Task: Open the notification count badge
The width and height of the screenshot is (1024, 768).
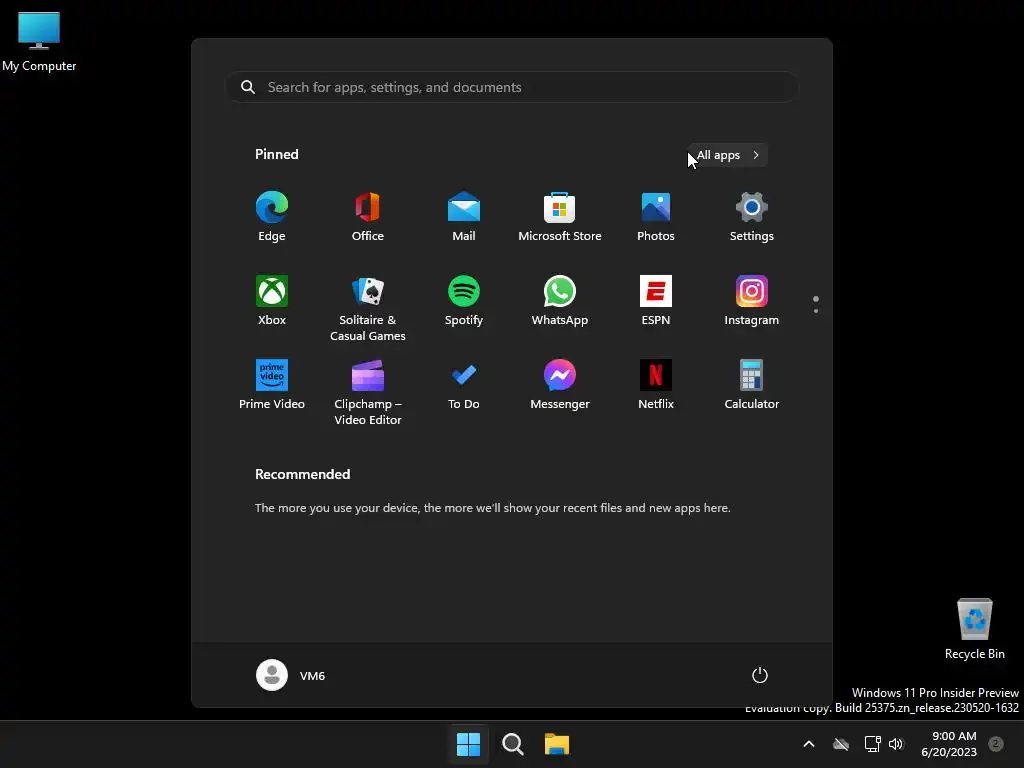Action: [996, 743]
